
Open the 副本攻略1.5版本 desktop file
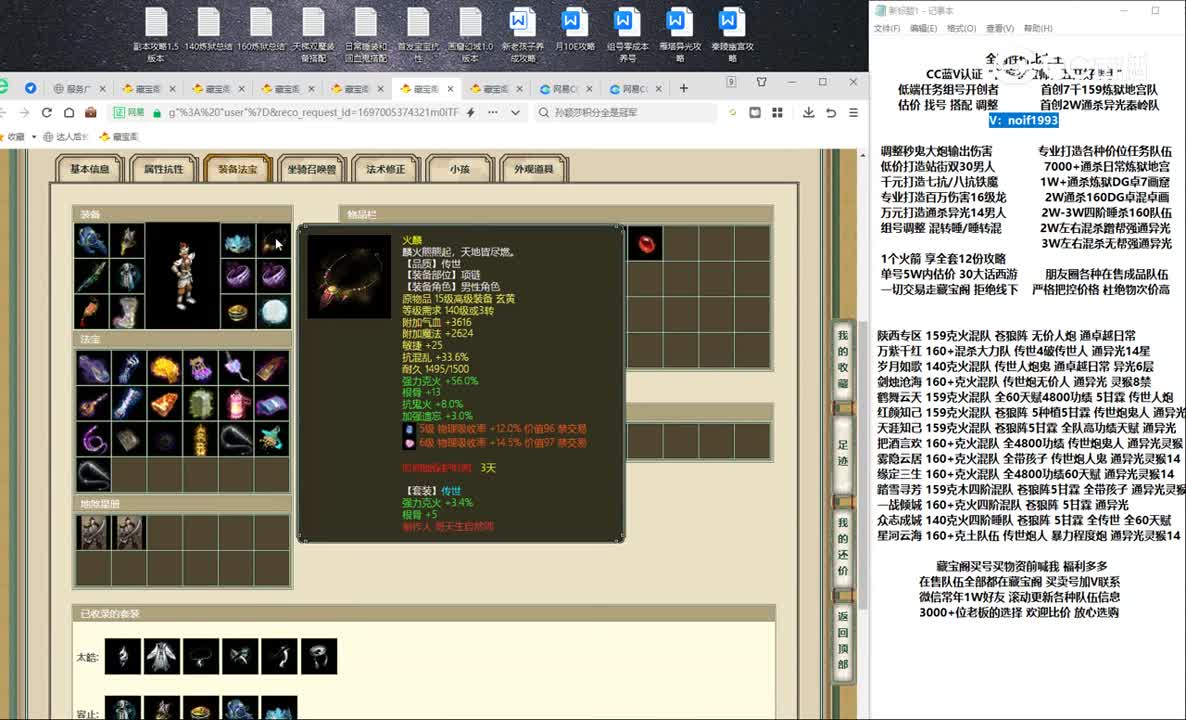pyautogui.click(x=157, y=34)
